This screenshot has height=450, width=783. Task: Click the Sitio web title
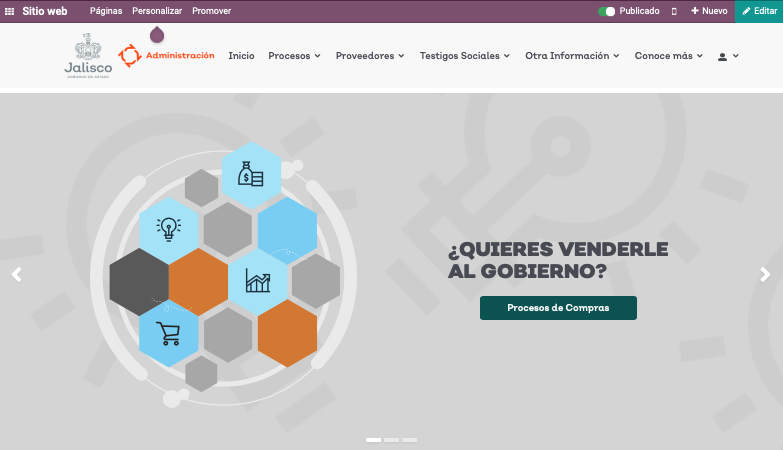[44, 11]
